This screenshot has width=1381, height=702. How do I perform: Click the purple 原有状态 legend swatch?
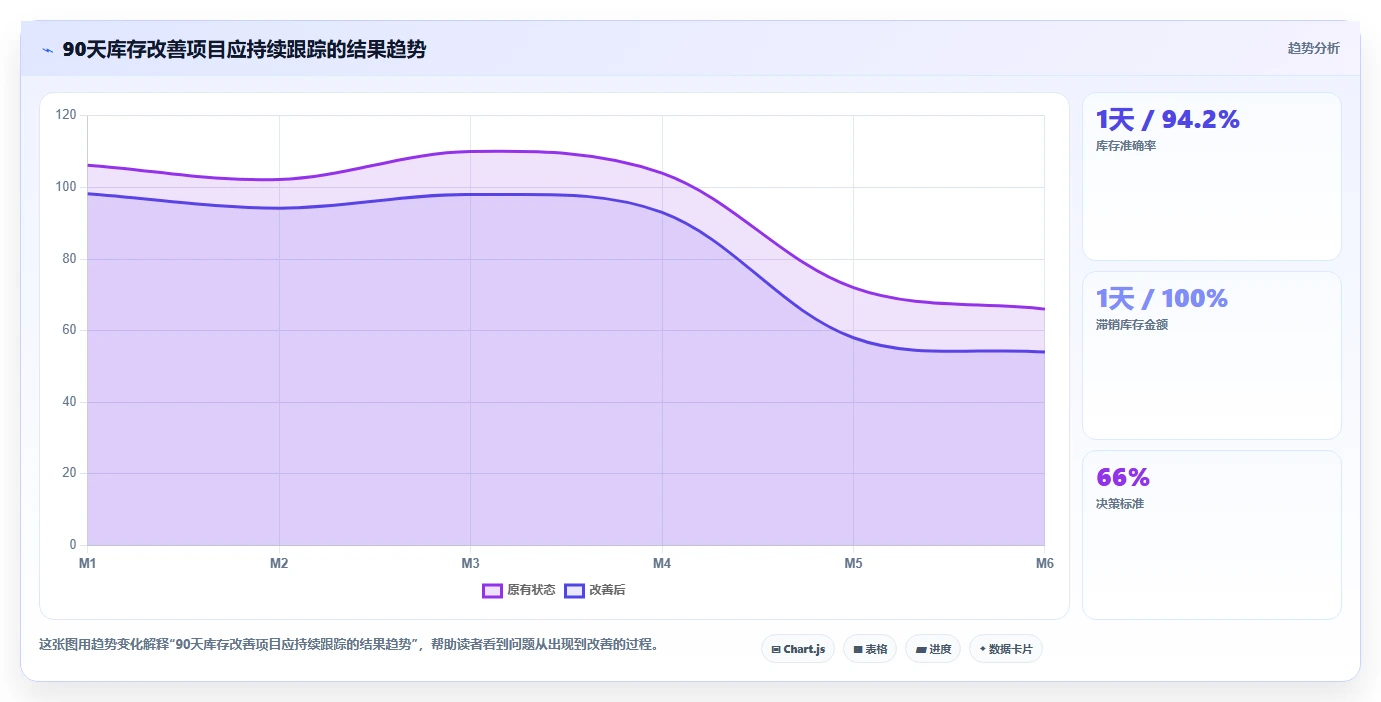pos(492,590)
